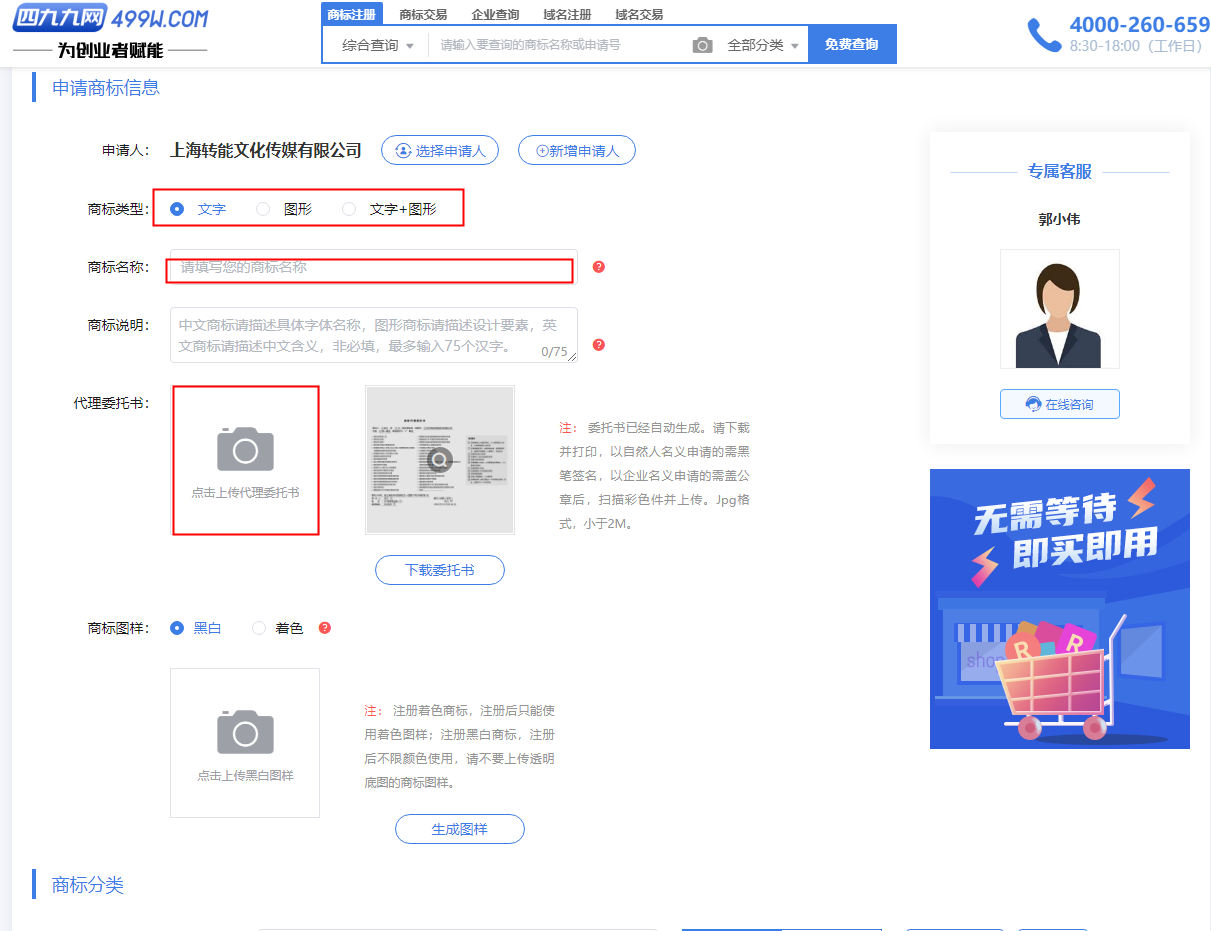Click the camera image-search icon in search bar
1211x931 pixels.
click(x=703, y=45)
